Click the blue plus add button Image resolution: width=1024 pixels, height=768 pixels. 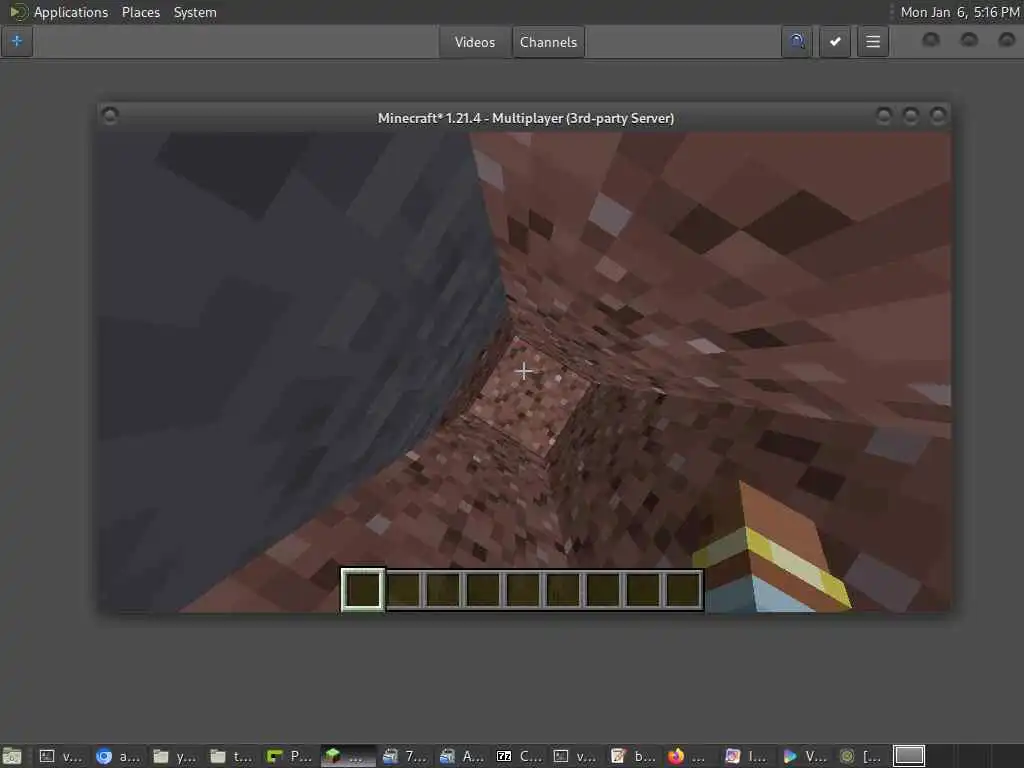pyautogui.click(x=17, y=42)
